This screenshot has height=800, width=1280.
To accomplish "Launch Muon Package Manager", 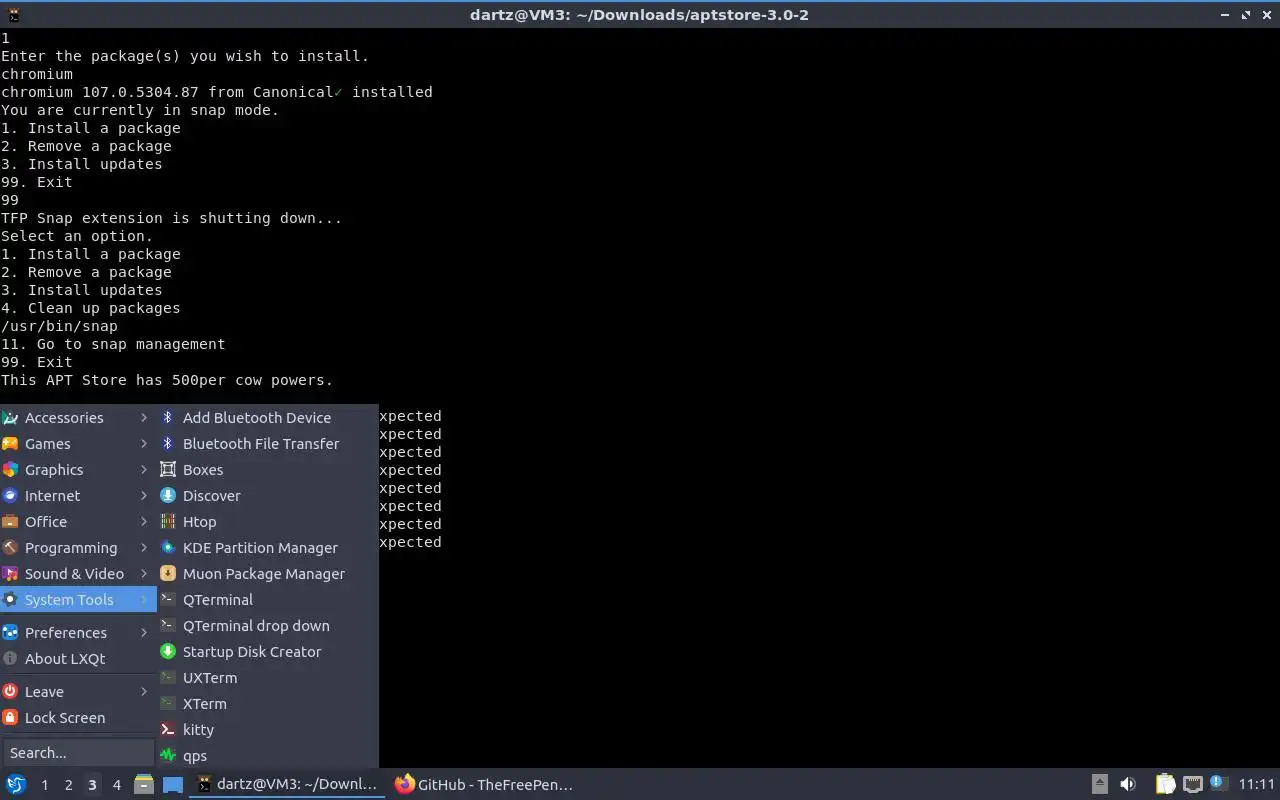I will tap(267, 574).
